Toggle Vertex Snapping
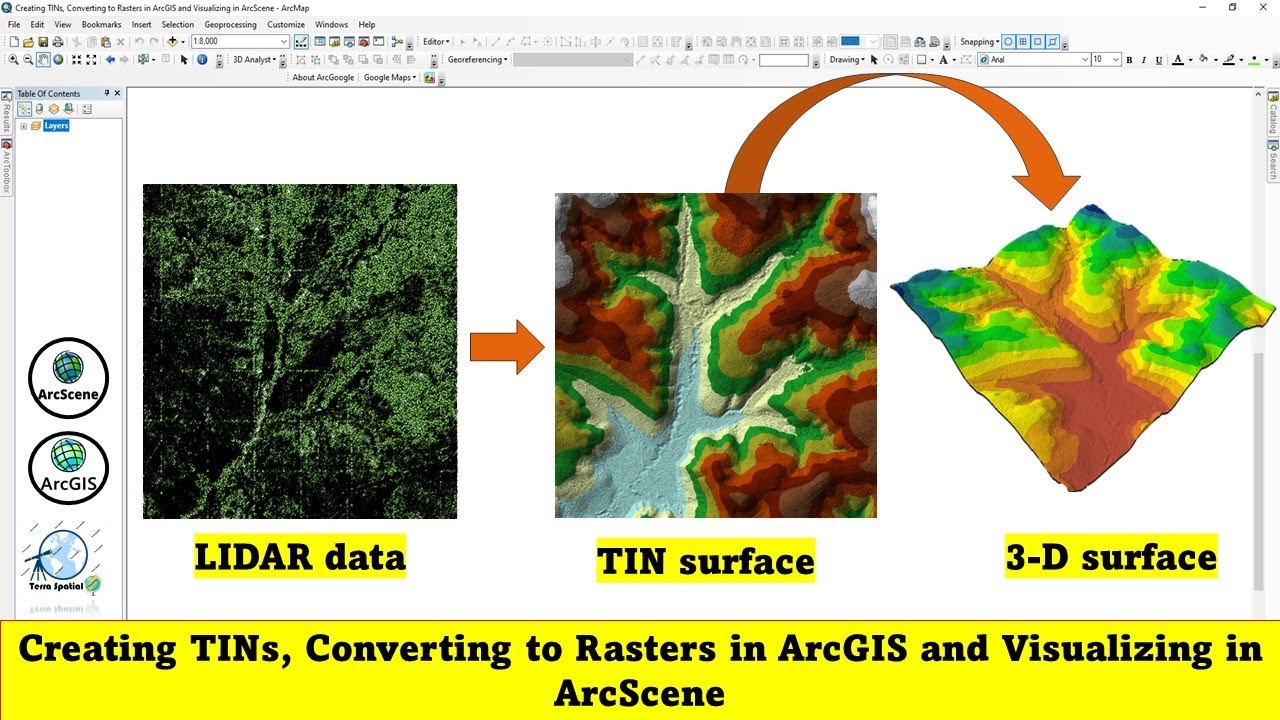The width and height of the screenshot is (1280, 720). 1038,42
